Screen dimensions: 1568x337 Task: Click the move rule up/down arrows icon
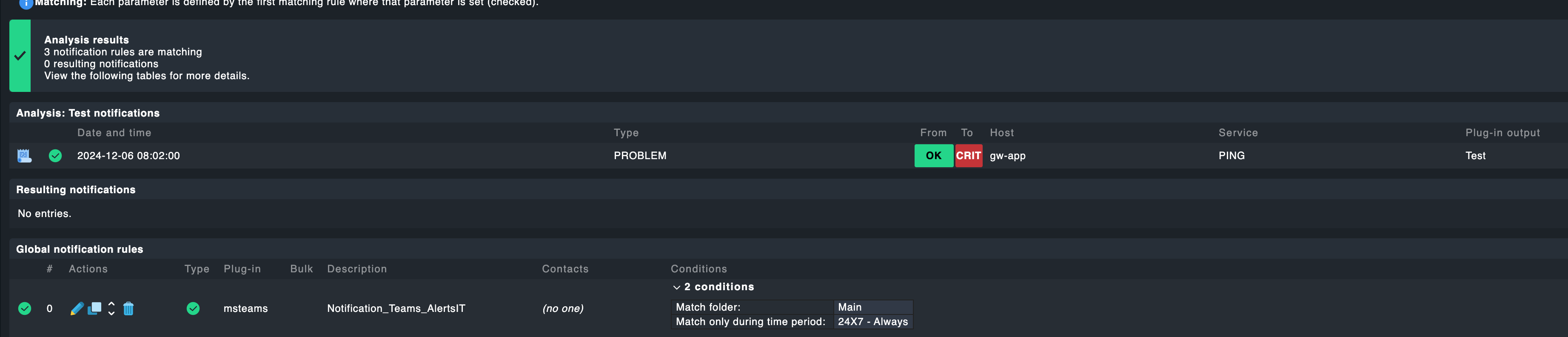click(x=111, y=308)
